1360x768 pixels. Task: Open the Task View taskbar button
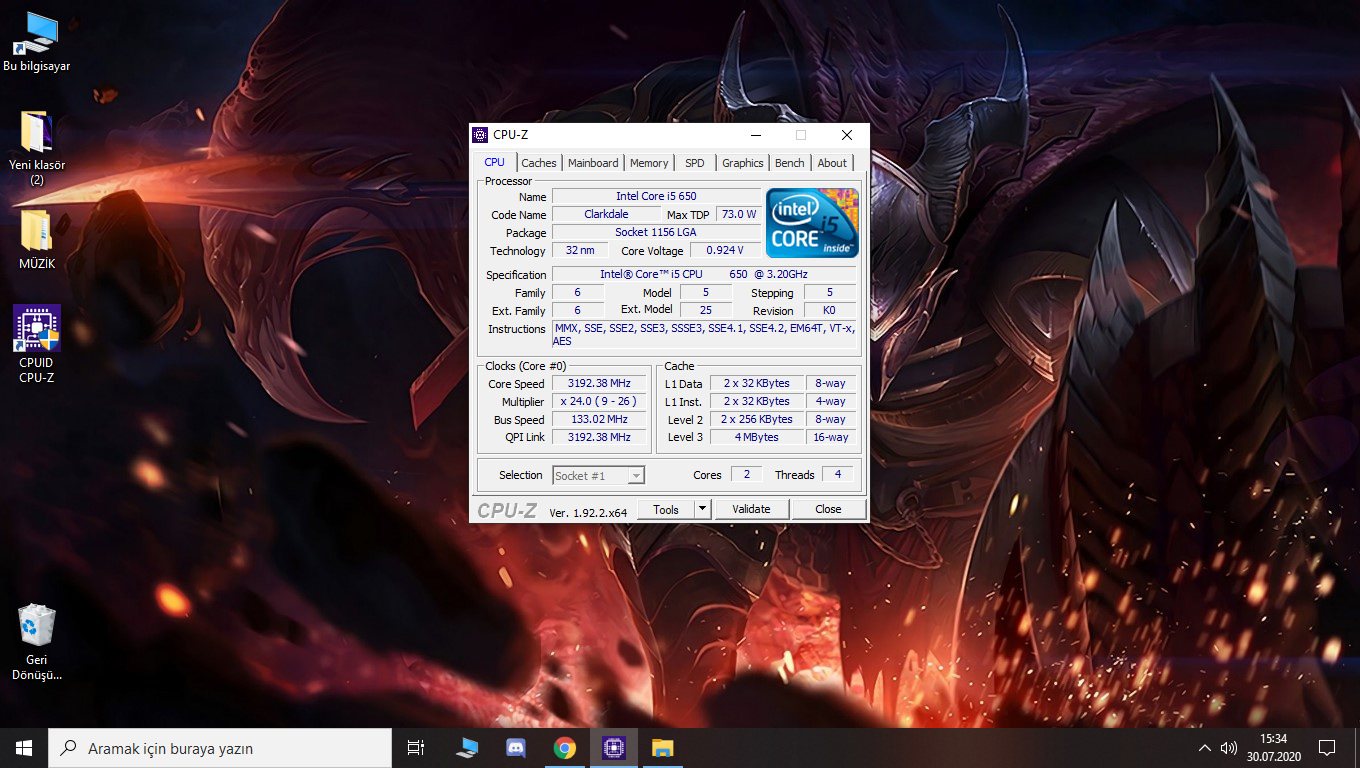click(x=416, y=748)
